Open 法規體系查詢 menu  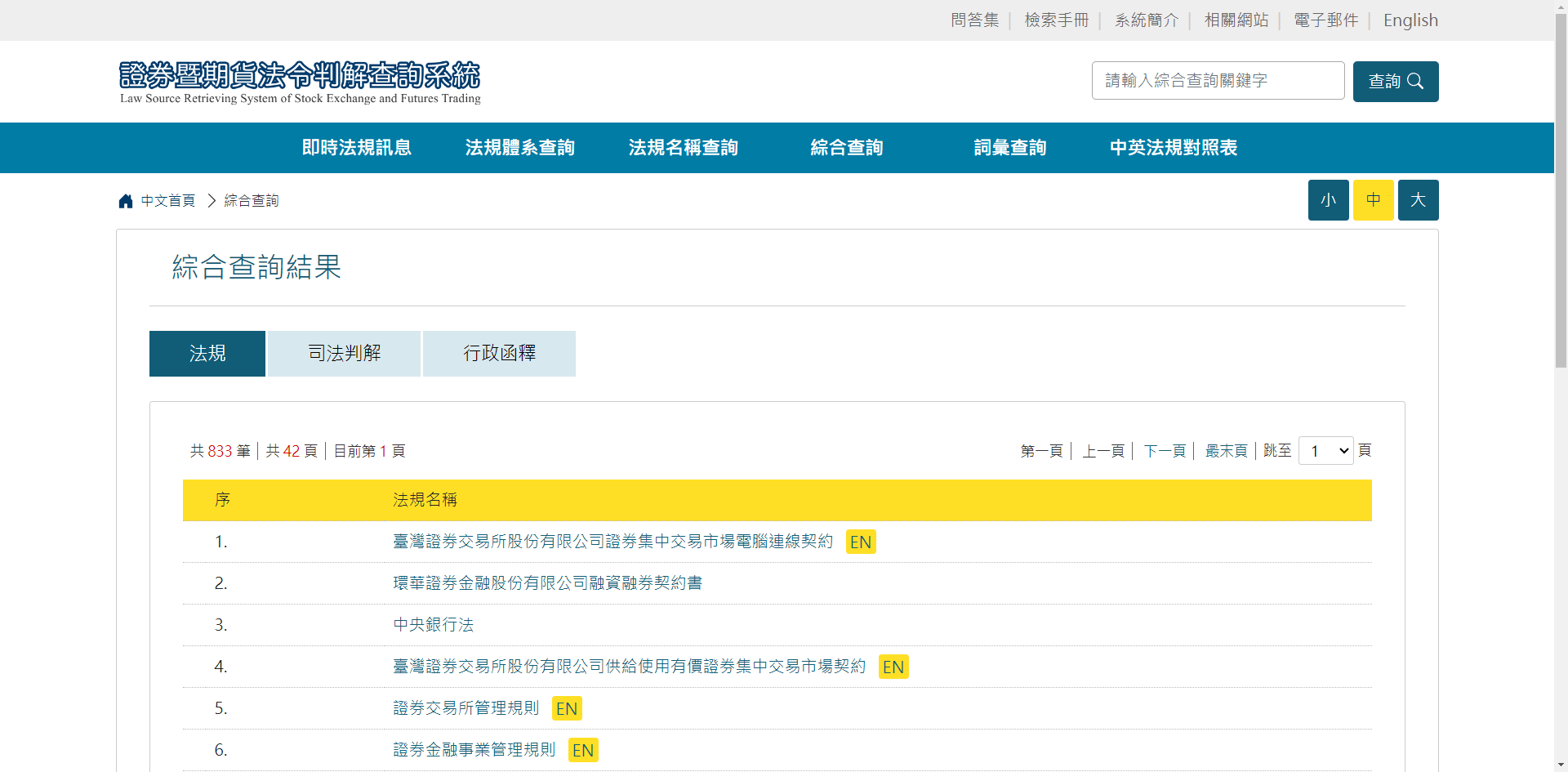[x=520, y=148]
